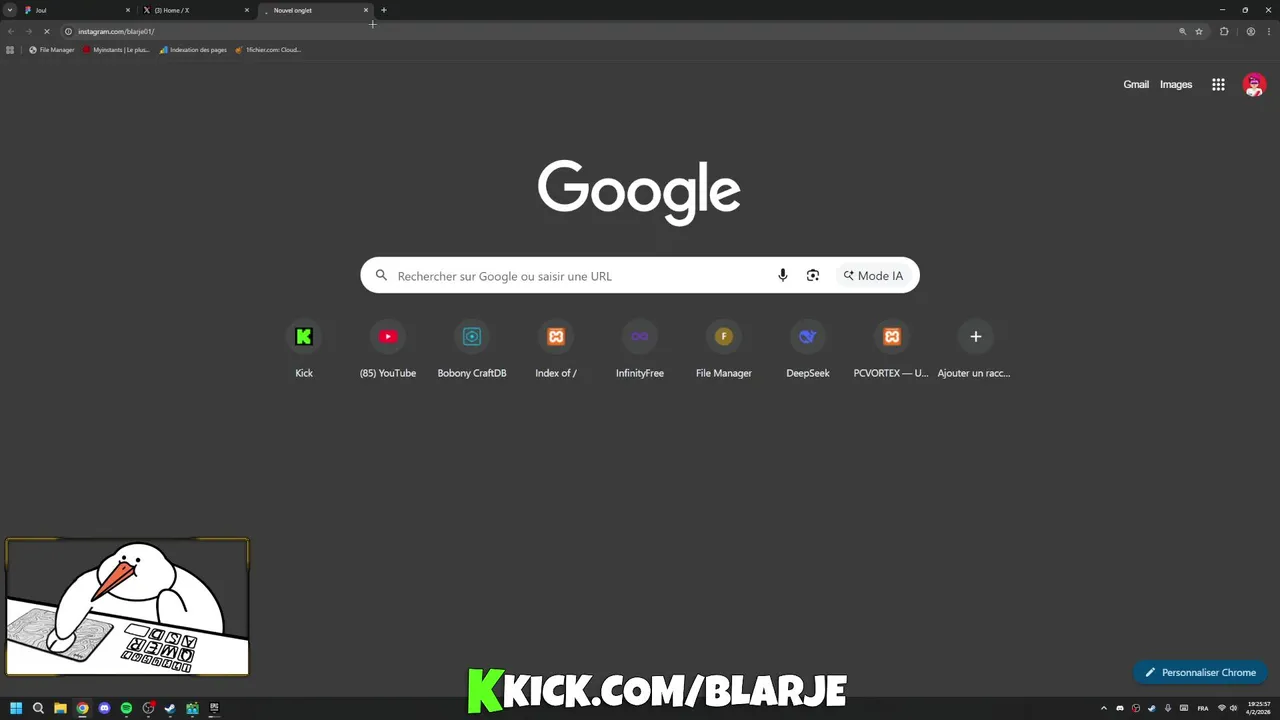Close the Joul tab
The image size is (1280, 720).
point(128,10)
